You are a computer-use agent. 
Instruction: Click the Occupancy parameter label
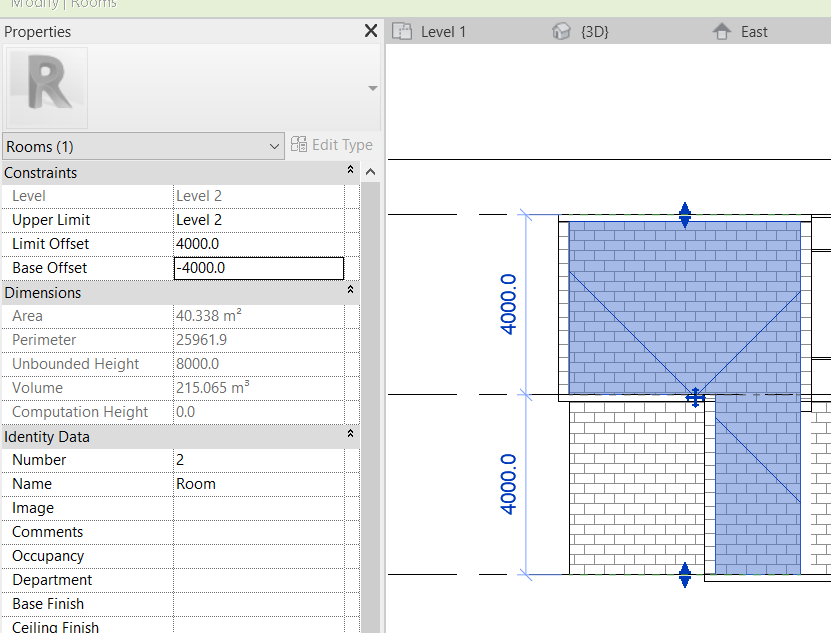[x=48, y=556]
